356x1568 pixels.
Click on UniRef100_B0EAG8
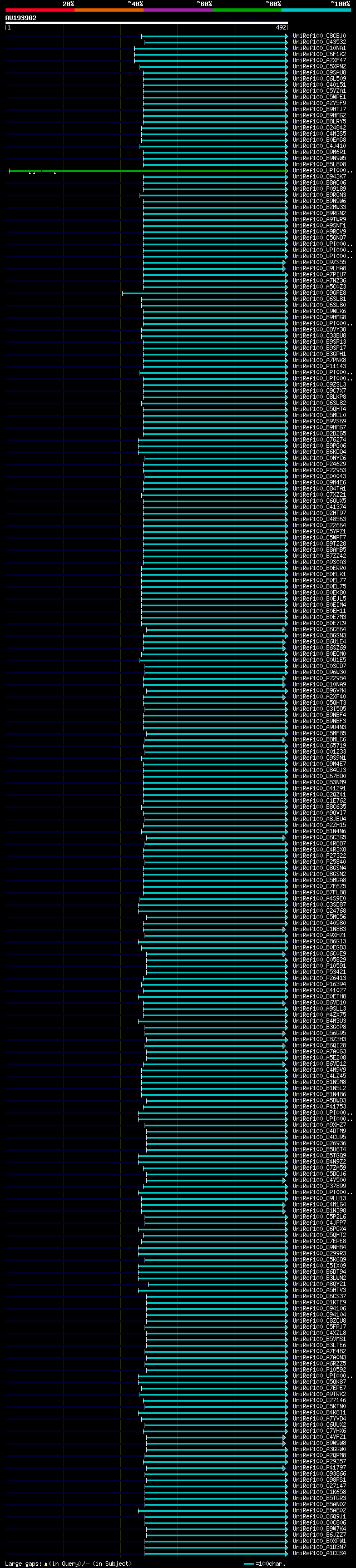(x=319, y=140)
